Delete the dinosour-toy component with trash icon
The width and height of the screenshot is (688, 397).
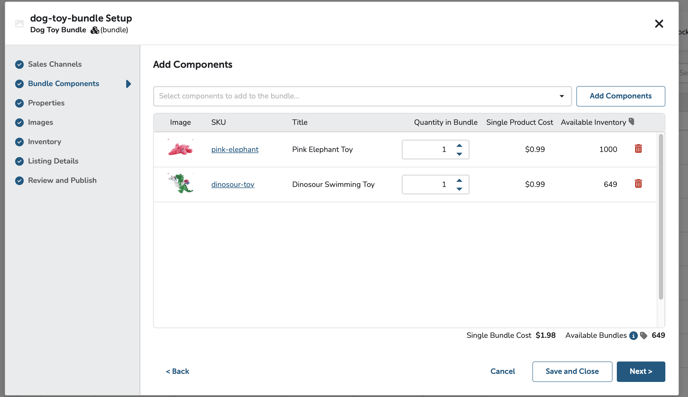click(638, 183)
